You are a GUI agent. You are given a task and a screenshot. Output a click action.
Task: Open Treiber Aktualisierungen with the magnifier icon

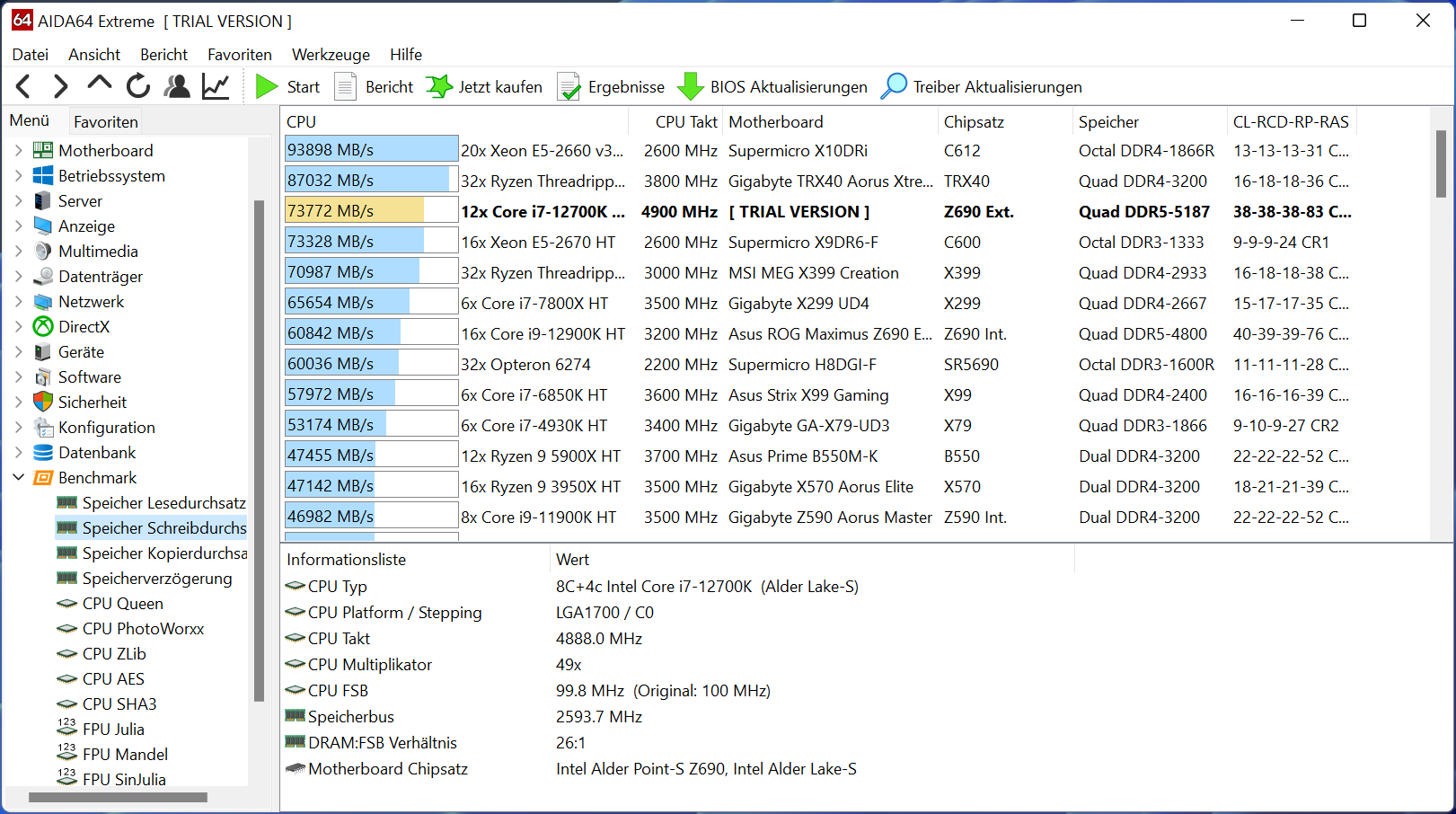[894, 85]
